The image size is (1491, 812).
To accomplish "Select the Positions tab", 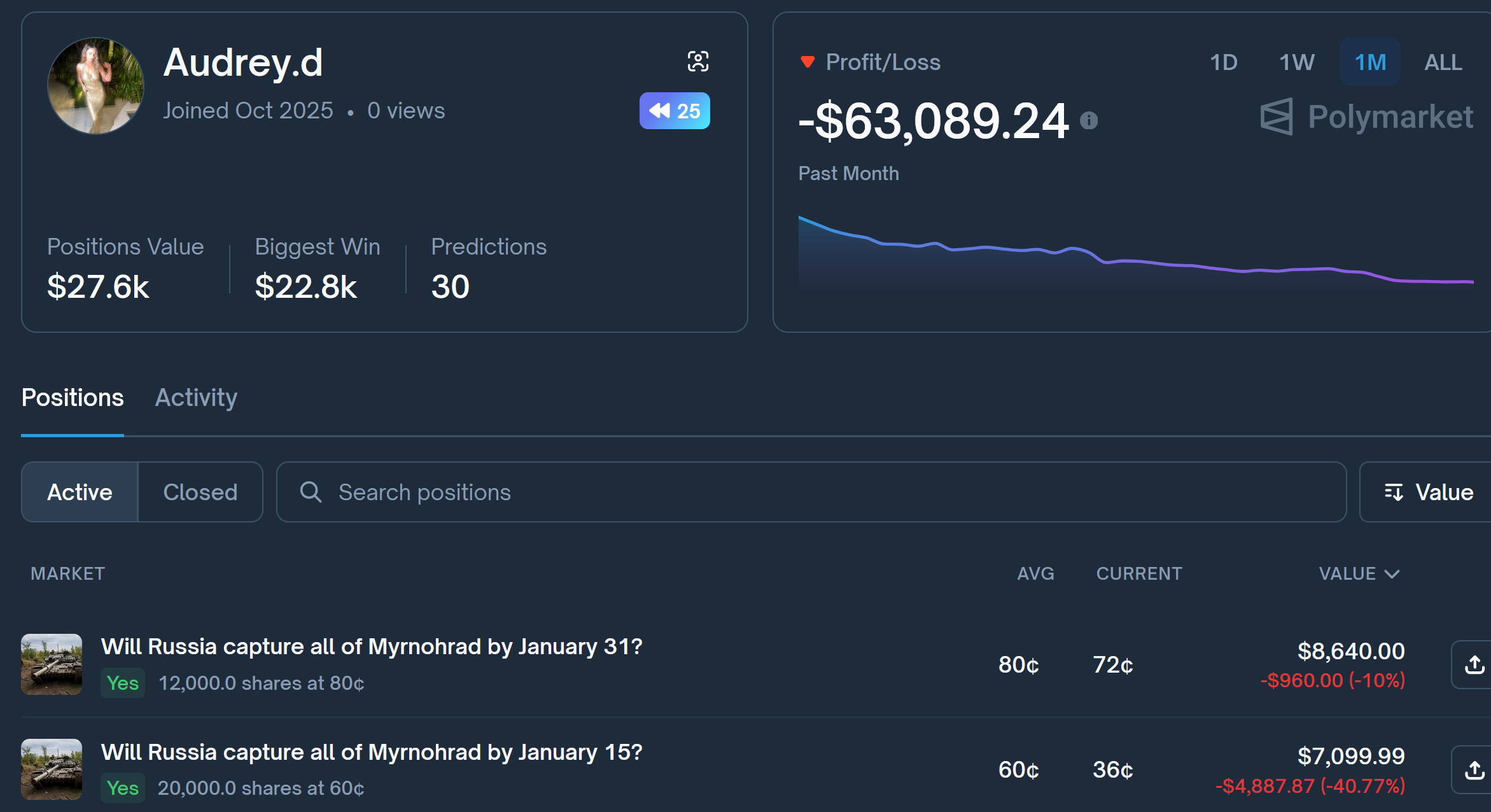I will click(73, 398).
